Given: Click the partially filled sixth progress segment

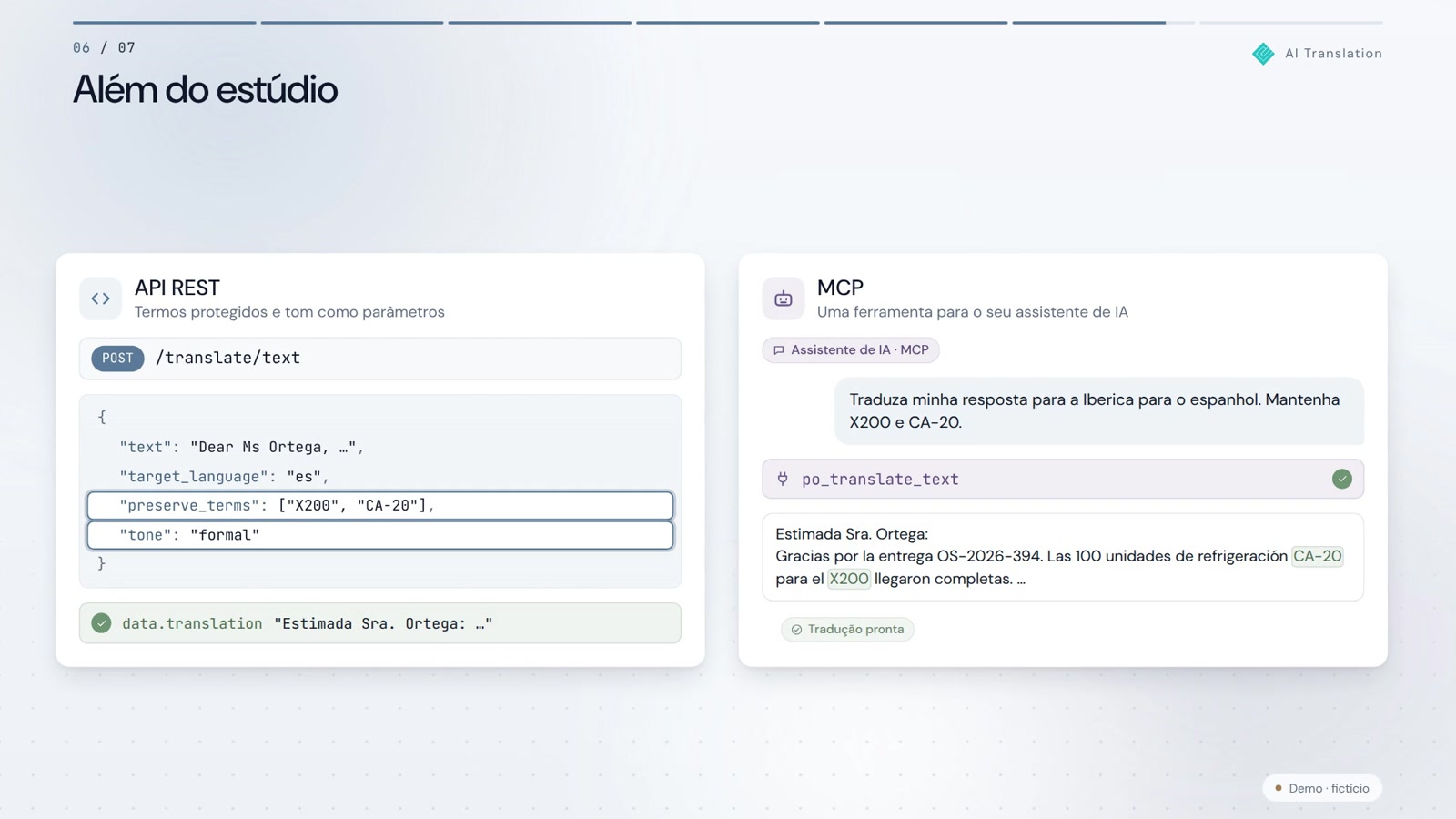Looking at the screenshot, I should (1103, 22).
